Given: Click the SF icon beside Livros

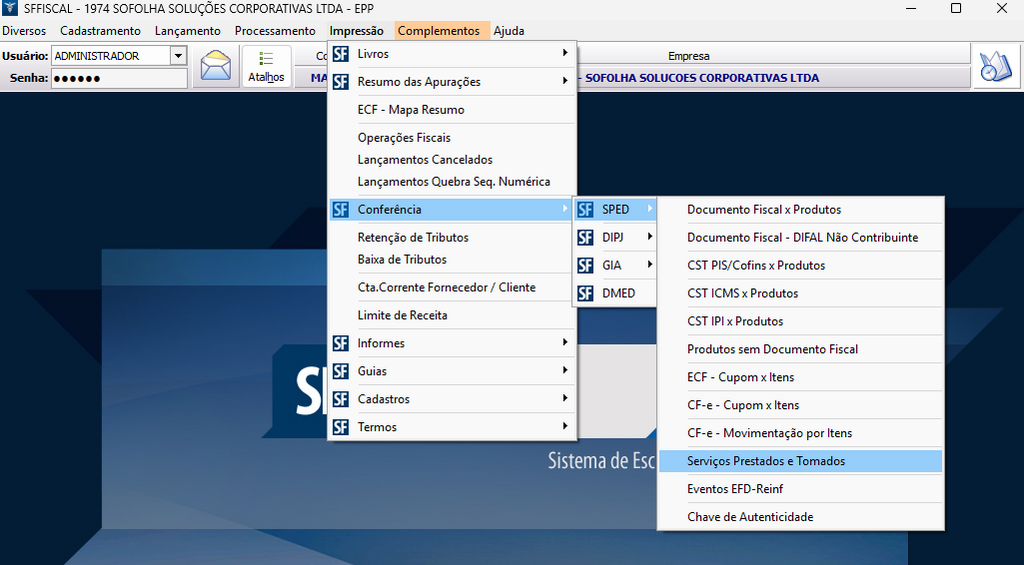Looking at the screenshot, I should point(341,54).
